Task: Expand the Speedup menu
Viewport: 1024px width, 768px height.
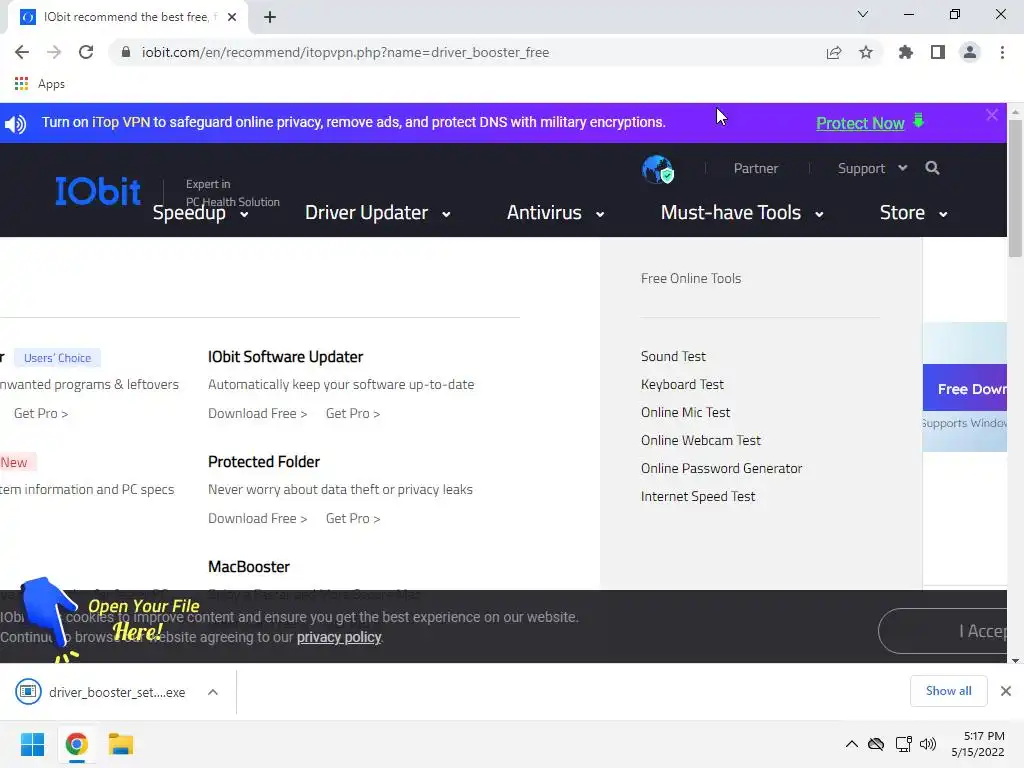Action: tap(200, 213)
